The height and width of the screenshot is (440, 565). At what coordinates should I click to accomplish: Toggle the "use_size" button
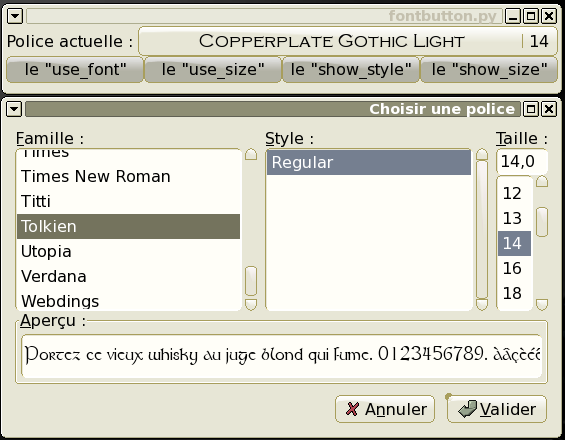213,69
